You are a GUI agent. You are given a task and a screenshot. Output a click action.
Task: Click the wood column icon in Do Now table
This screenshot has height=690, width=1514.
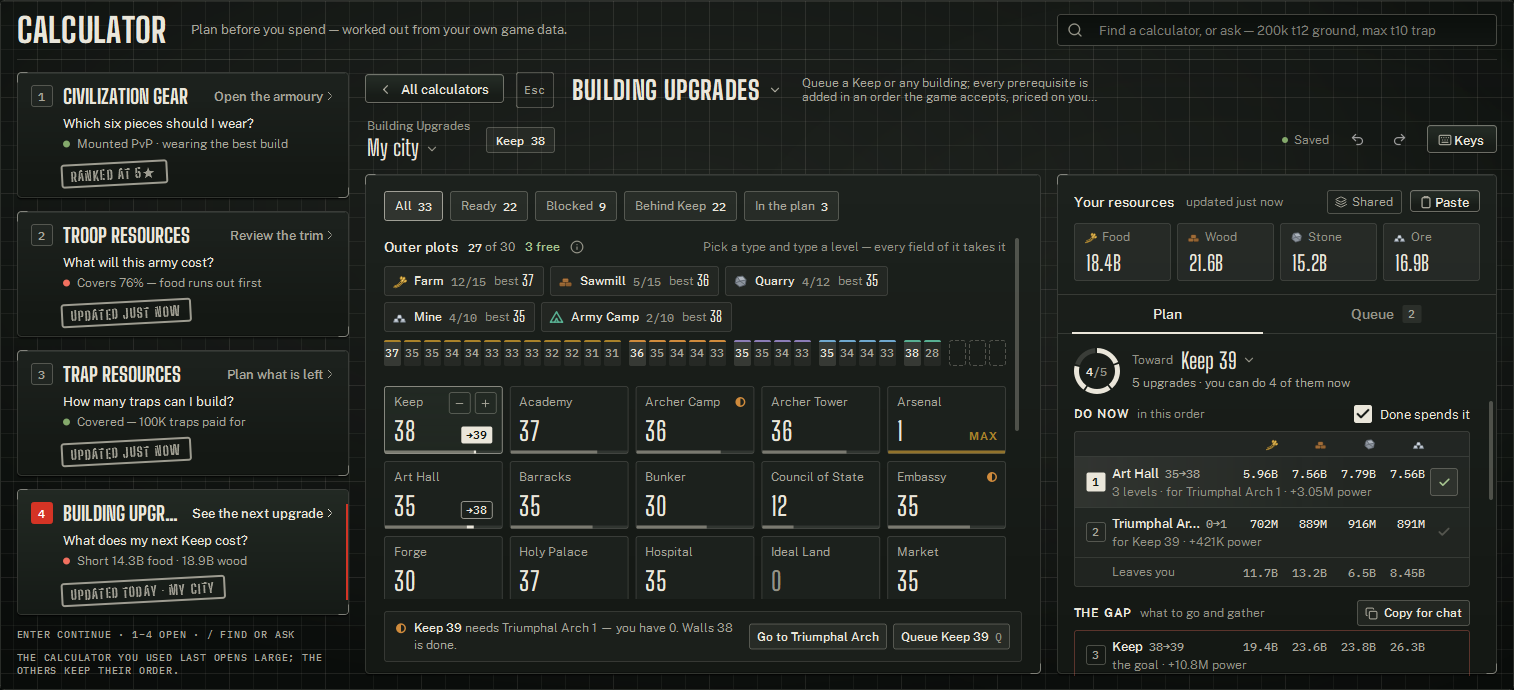(x=1320, y=445)
